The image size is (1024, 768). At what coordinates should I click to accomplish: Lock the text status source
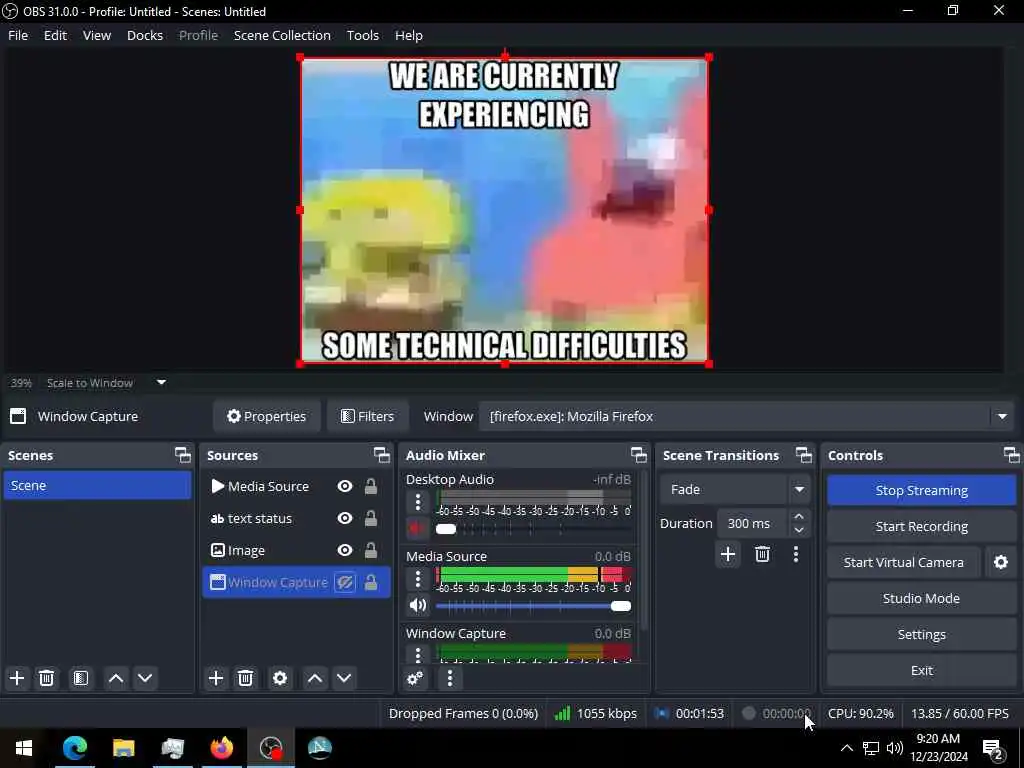[x=370, y=518]
